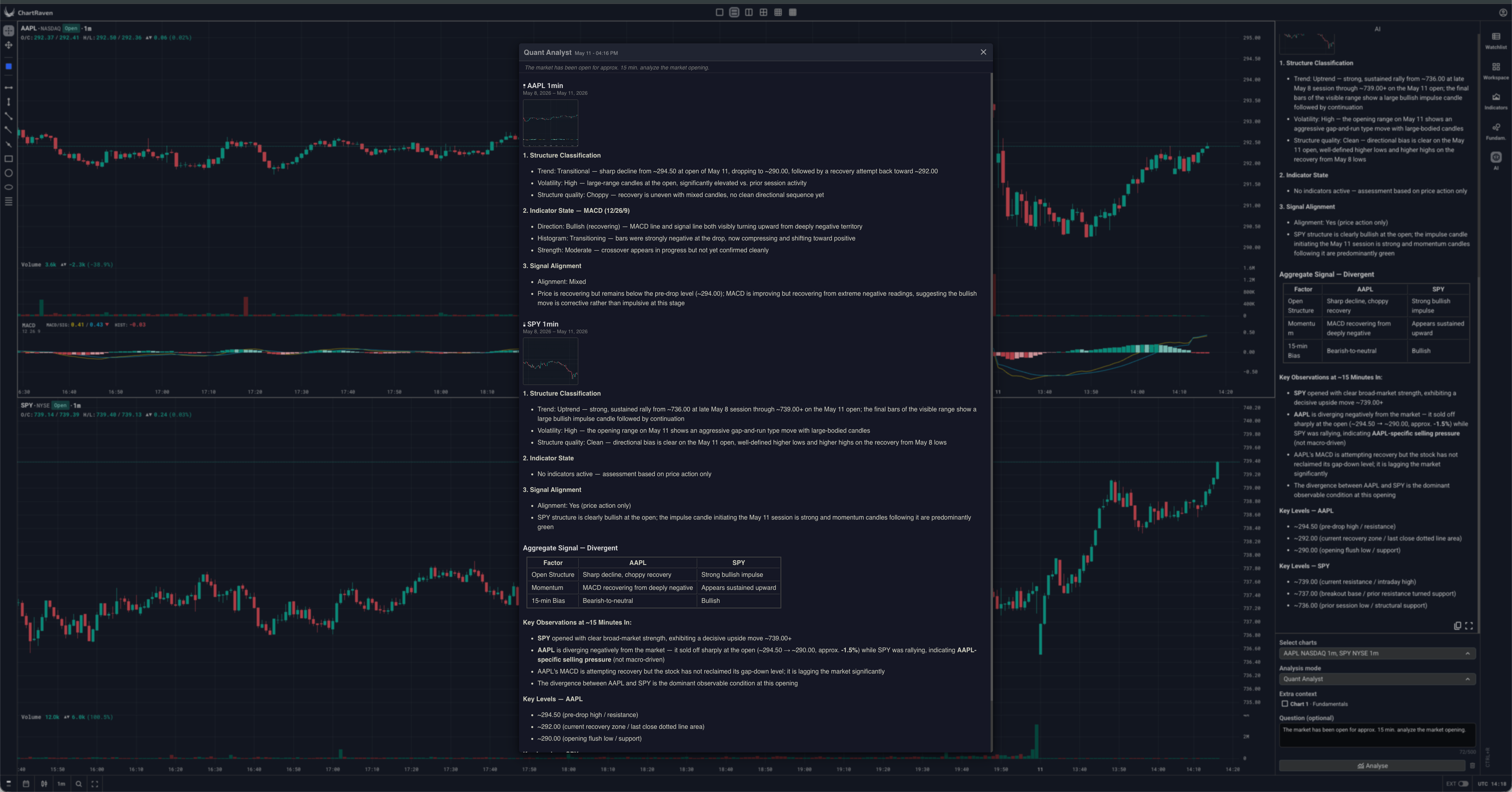Choose the four-chart grid layout icon
1512x792 pixels.
(764, 12)
